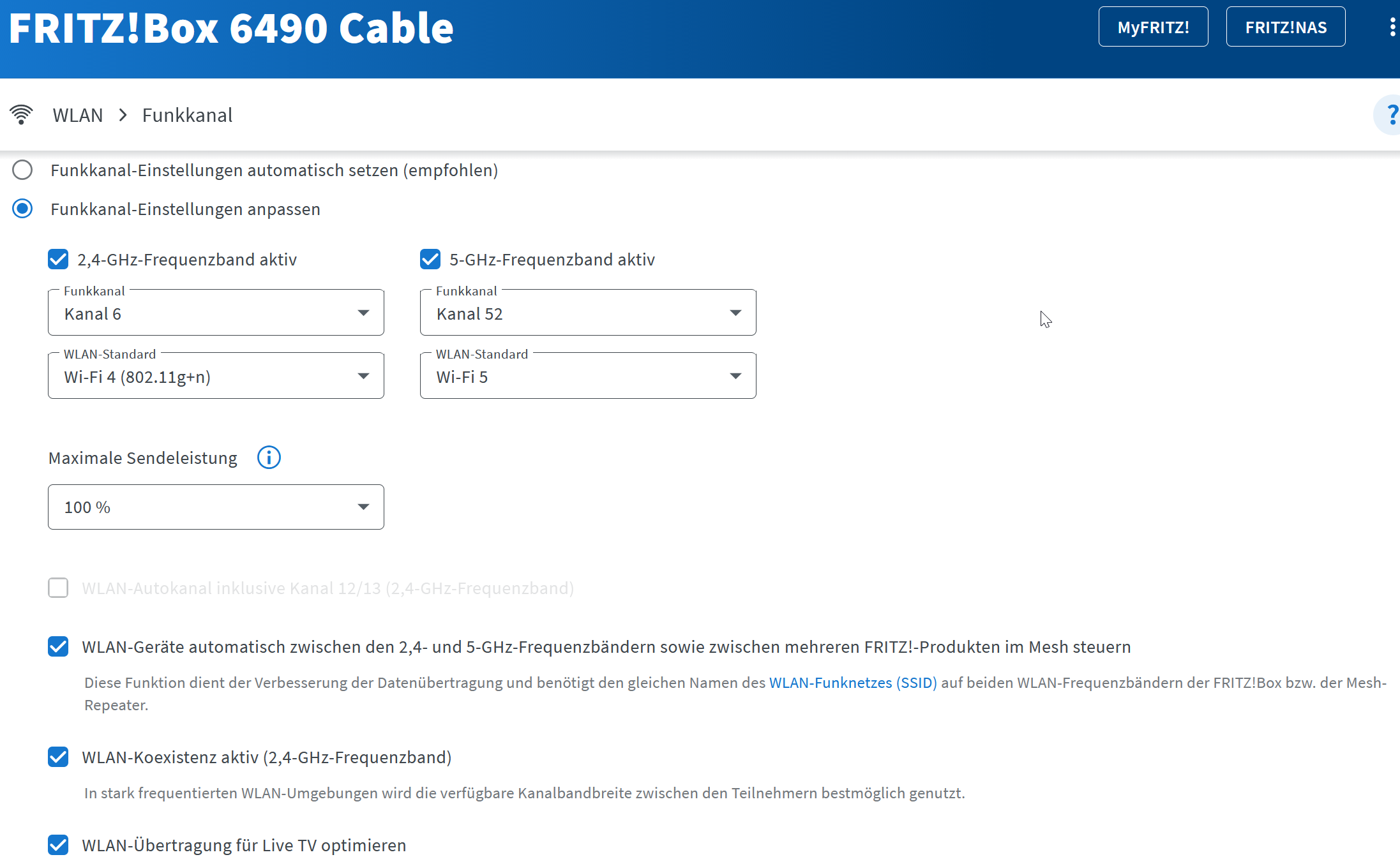Click the breadcrumb chevron after WLAN

(x=123, y=115)
